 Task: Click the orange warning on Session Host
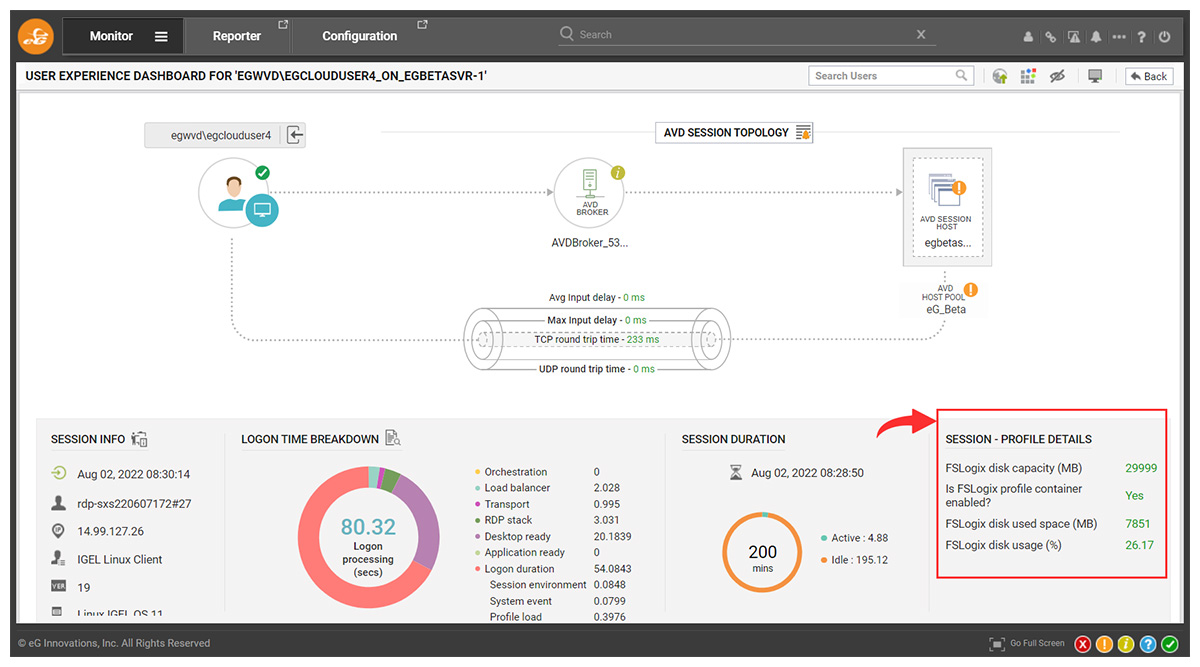960,187
